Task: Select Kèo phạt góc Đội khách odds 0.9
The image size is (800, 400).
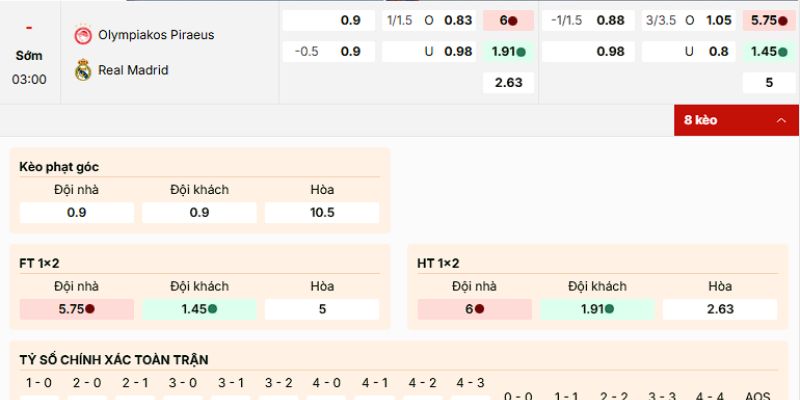Action: (199, 212)
